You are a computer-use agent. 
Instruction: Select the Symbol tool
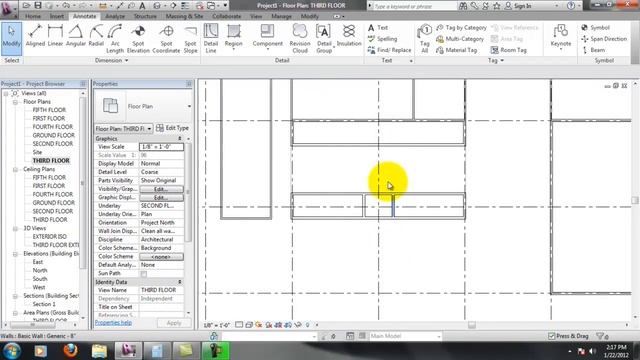(x=595, y=27)
